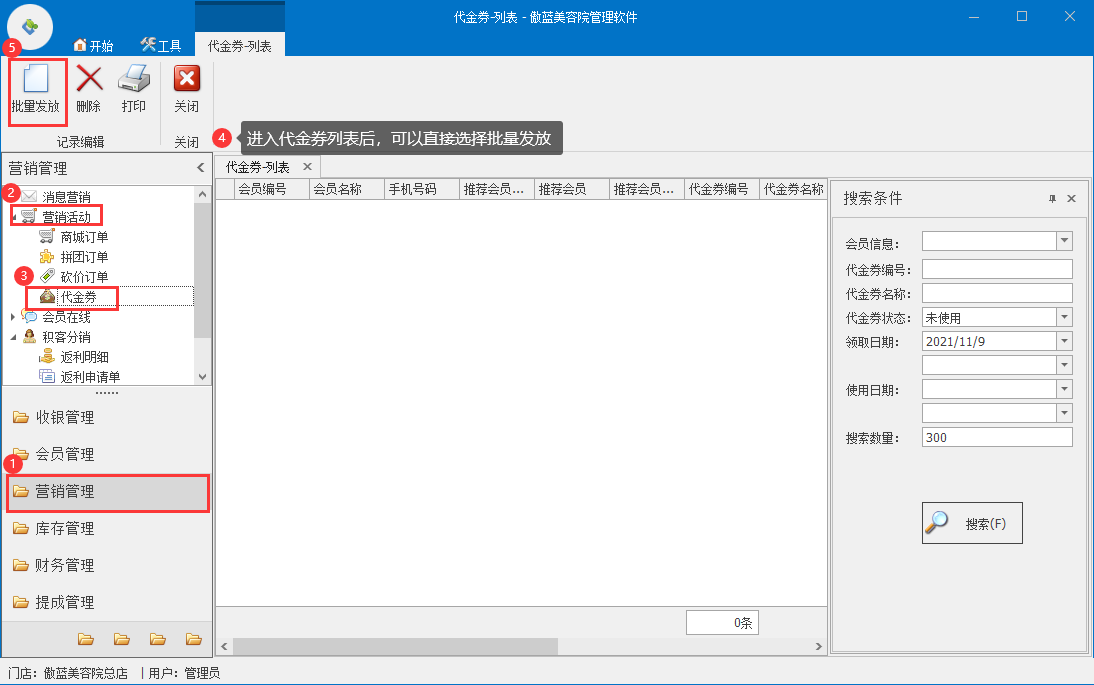The image size is (1094, 685).
Task: Sort by 手机号码 column header
Action: [422, 189]
